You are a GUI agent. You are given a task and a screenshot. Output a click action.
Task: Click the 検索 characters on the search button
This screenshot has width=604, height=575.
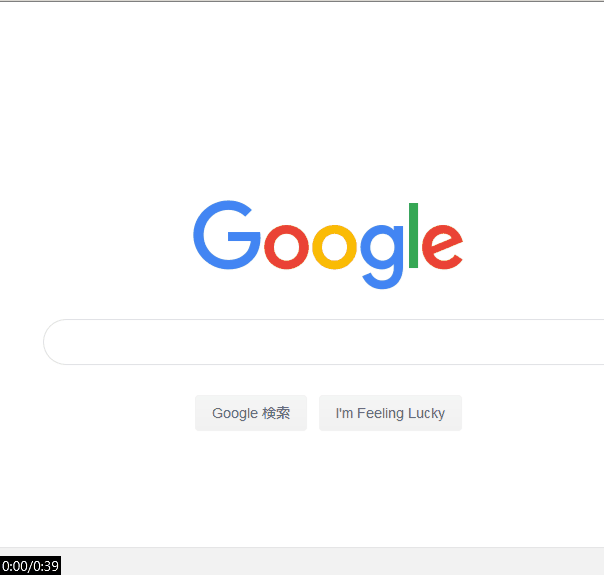276,413
